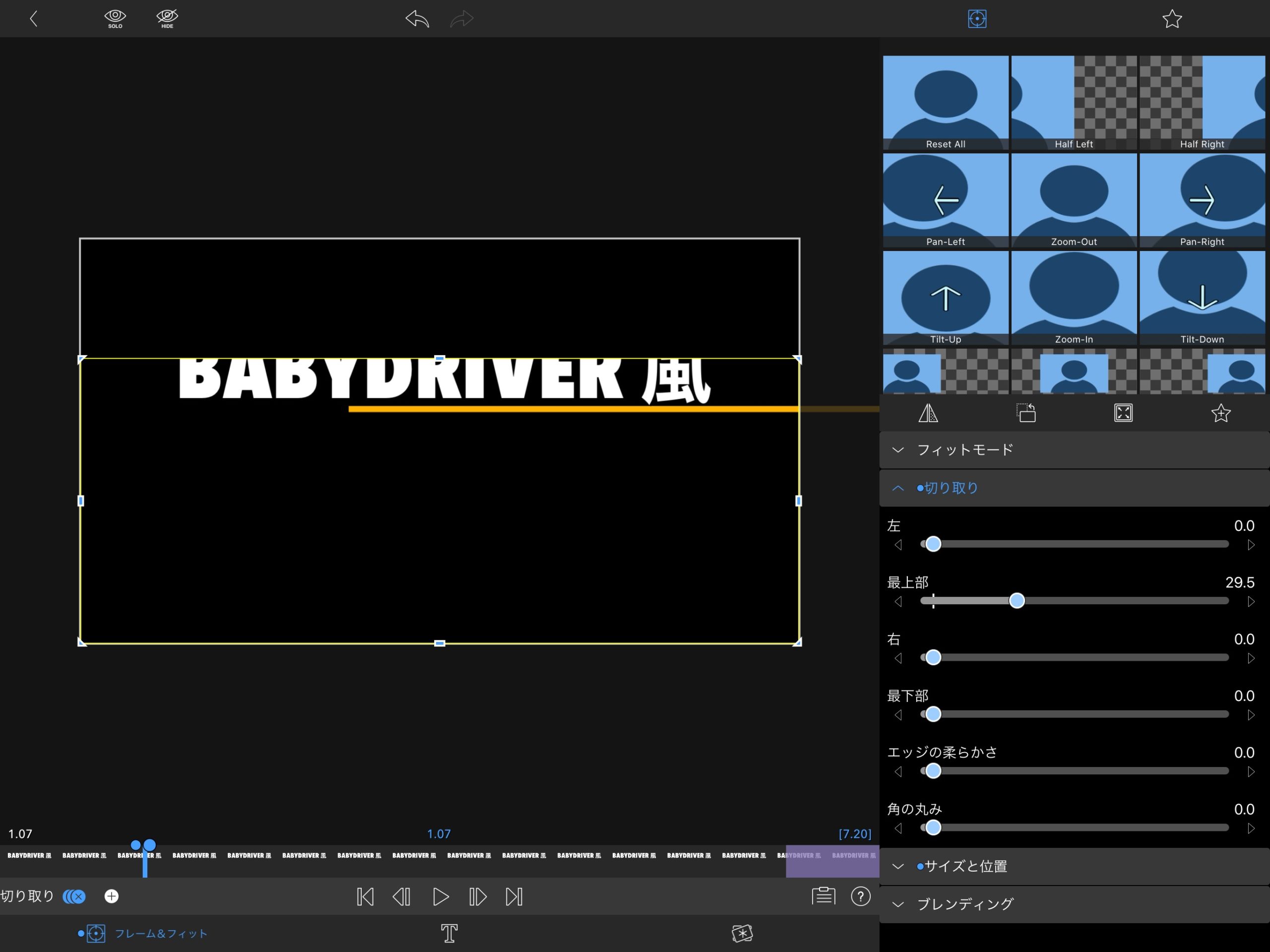Decrease 最上部 value with left arrow
Image resolution: width=1270 pixels, height=952 pixels.
[898, 601]
